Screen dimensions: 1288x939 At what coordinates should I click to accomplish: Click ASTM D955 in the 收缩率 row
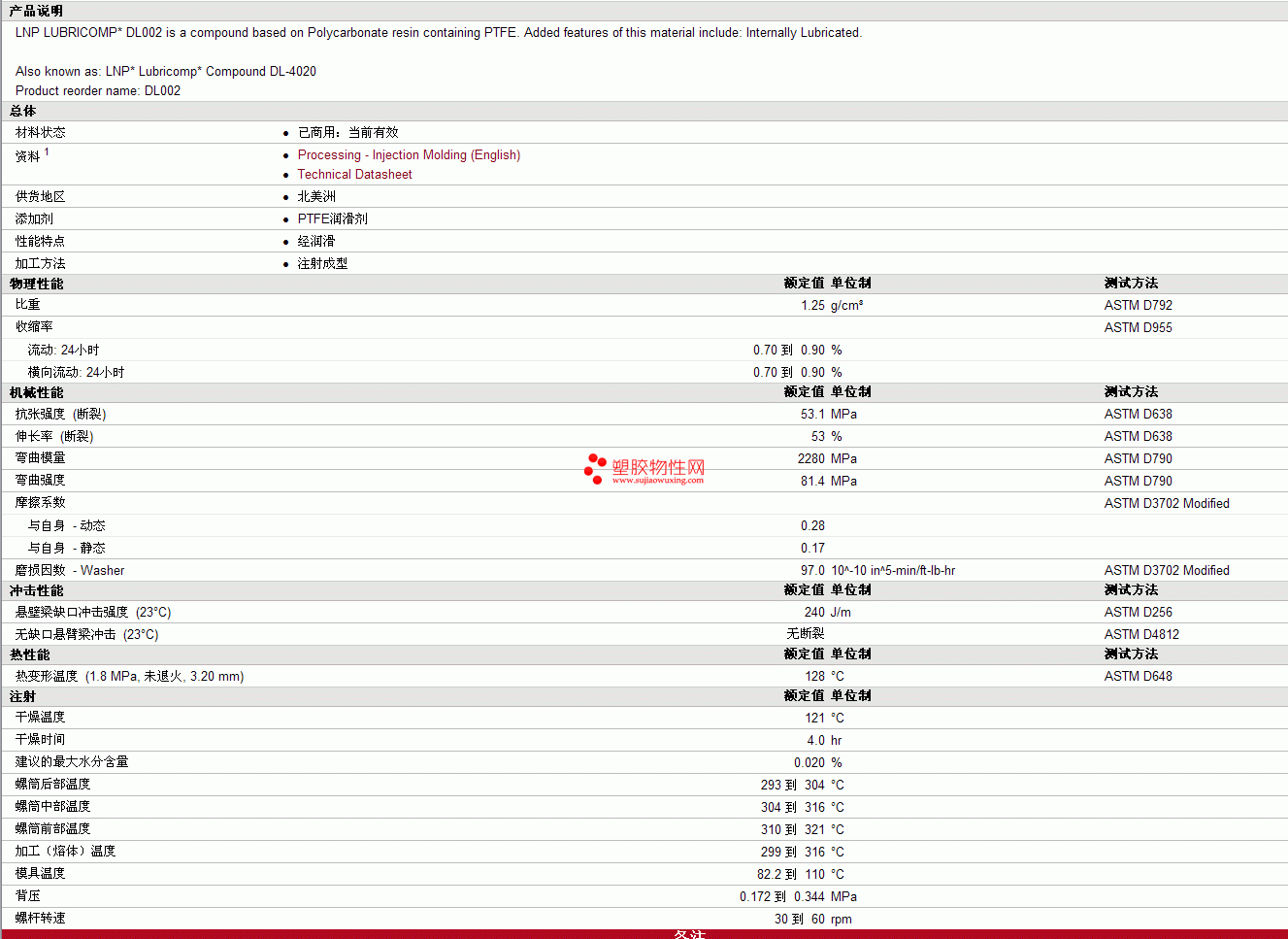[1138, 328]
